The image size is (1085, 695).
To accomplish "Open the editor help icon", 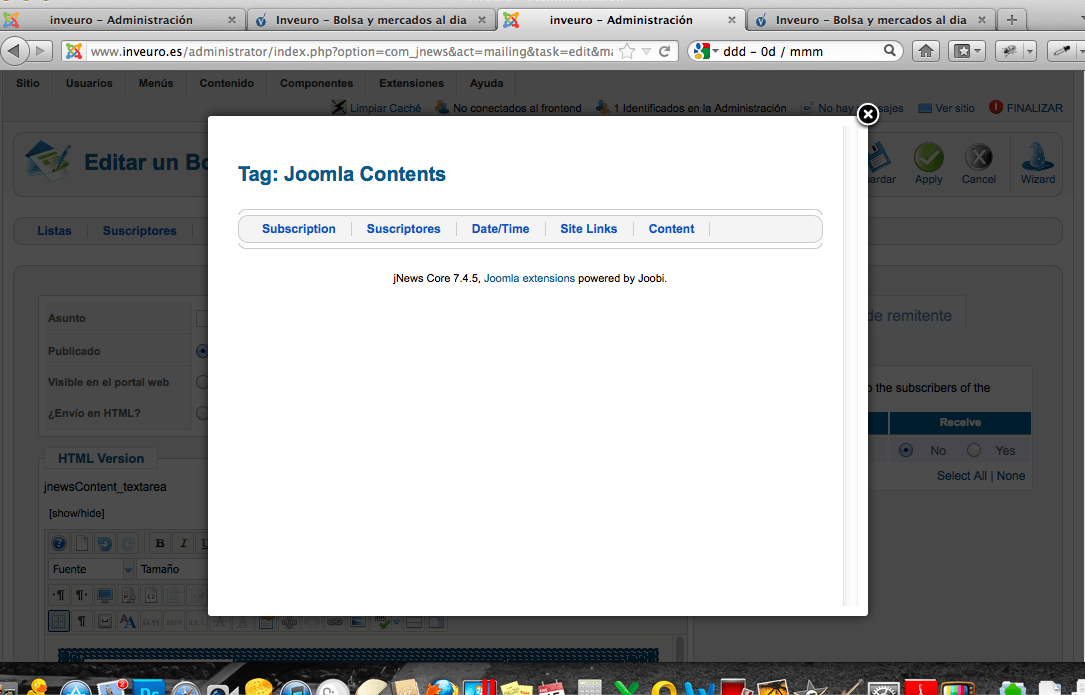I will pyautogui.click(x=59, y=543).
